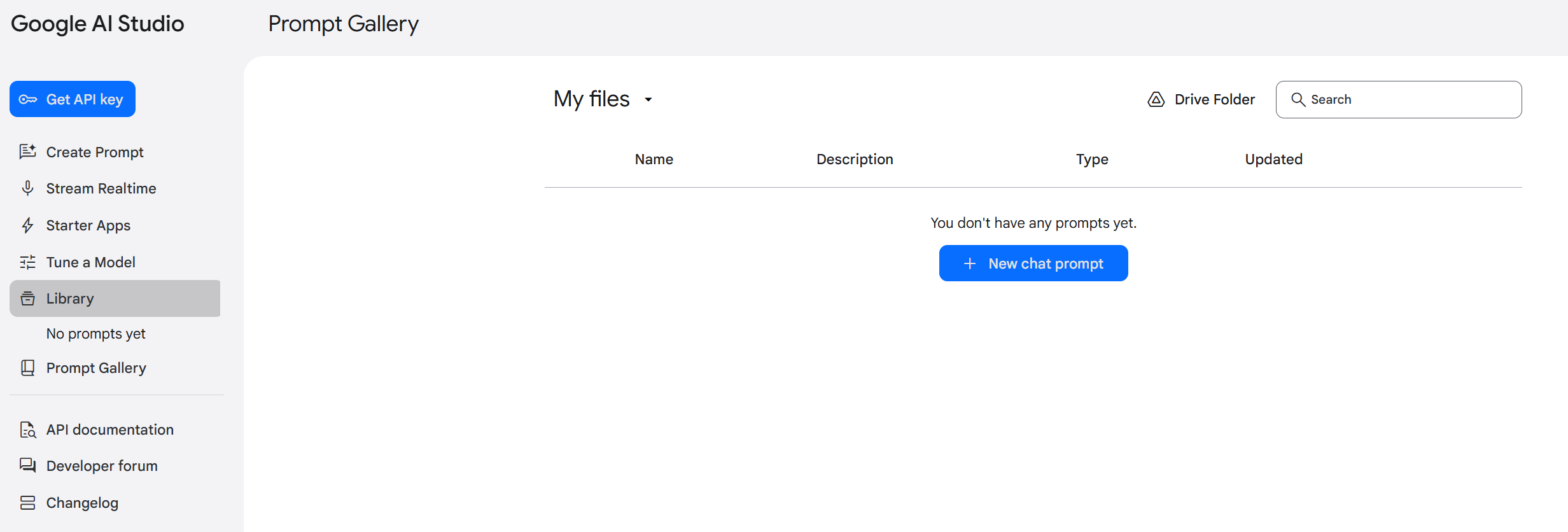Image resolution: width=1568 pixels, height=532 pixels.
Task: Click the API documentation page icon
Action: pyautogui.click(x=27, y=430)
